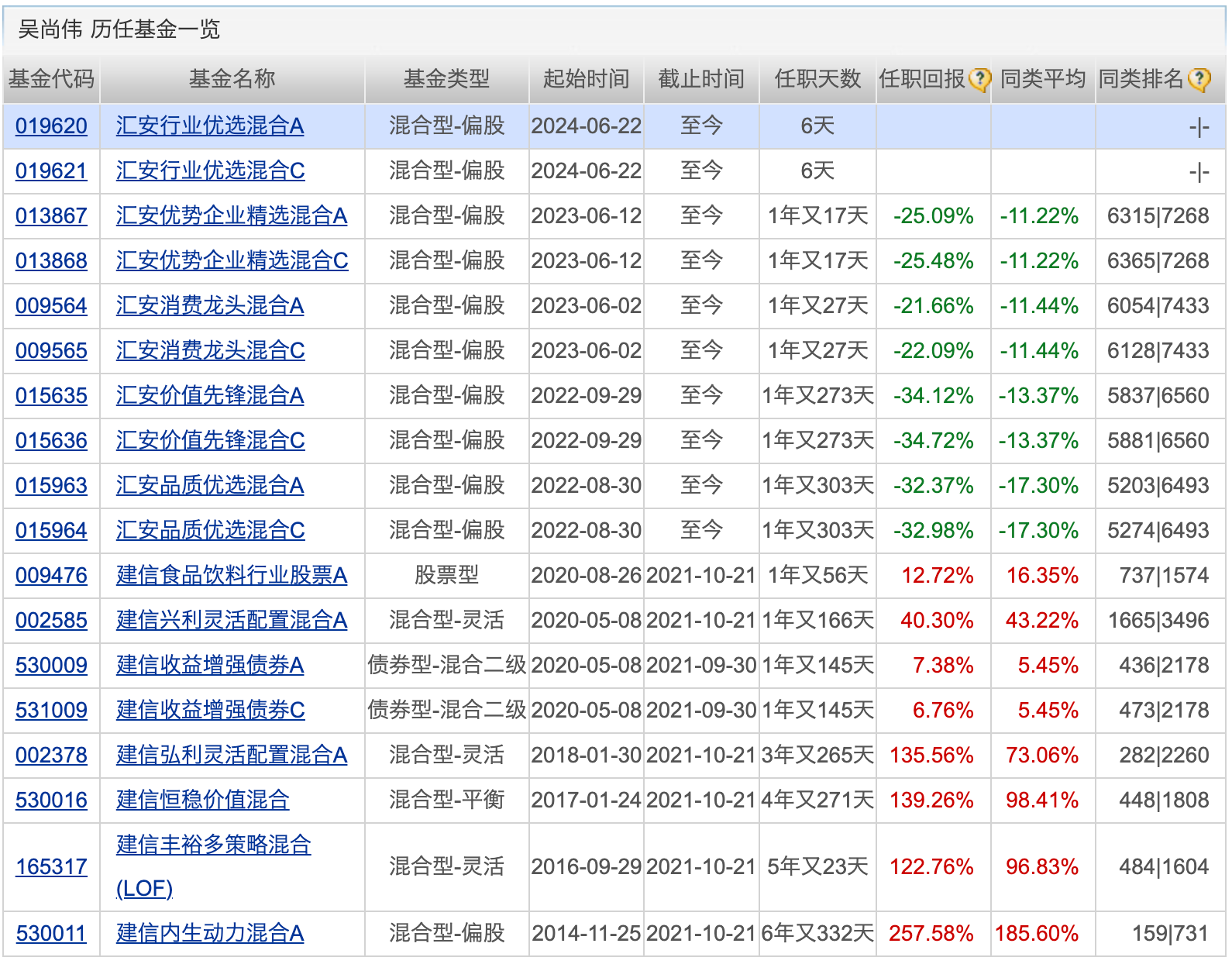Click the 截止时间 column header
Screen dimensions: 1232x964
pyautogui.click(x=701, y=79)
